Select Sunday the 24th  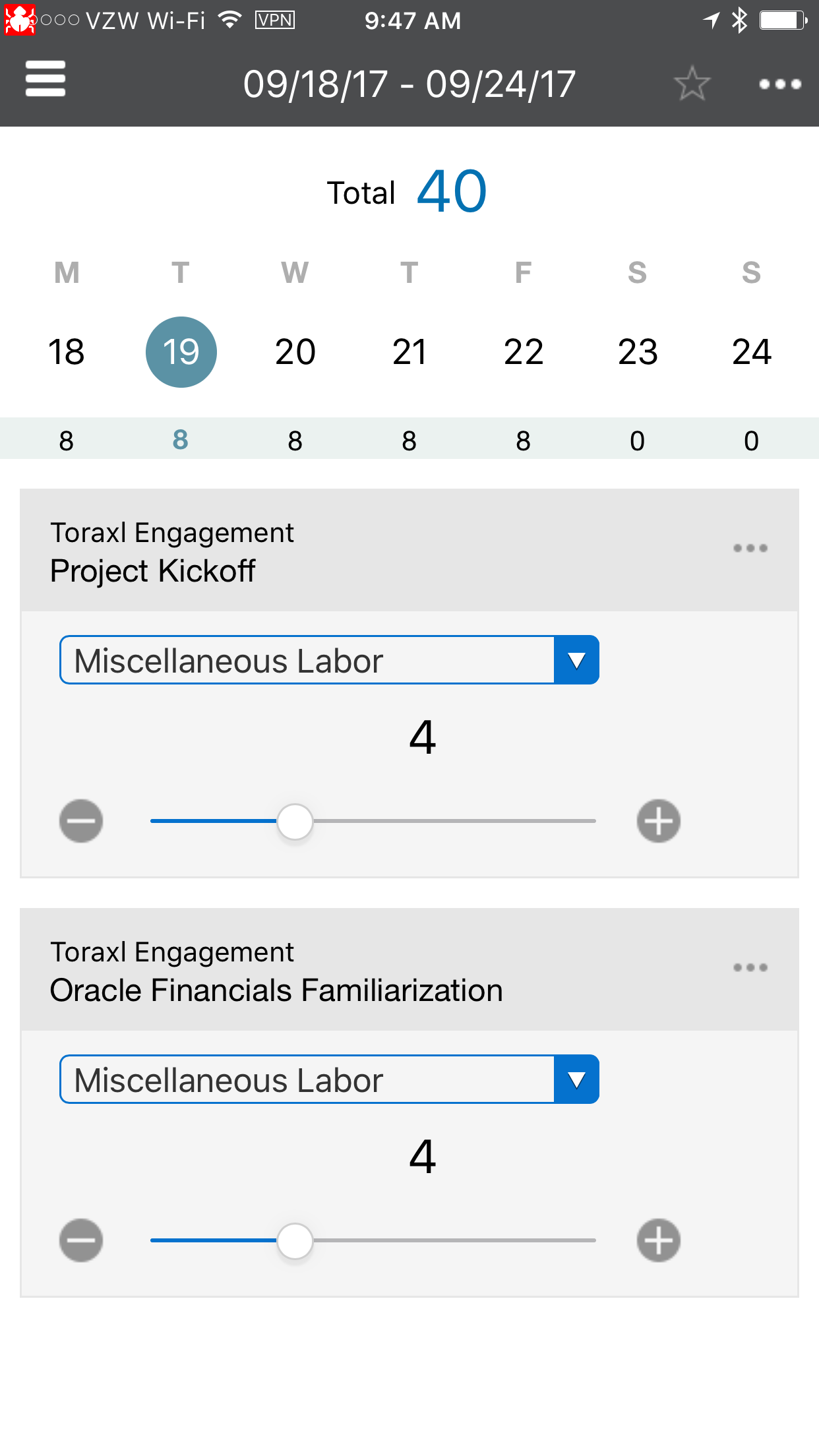(x=752, y=351)
